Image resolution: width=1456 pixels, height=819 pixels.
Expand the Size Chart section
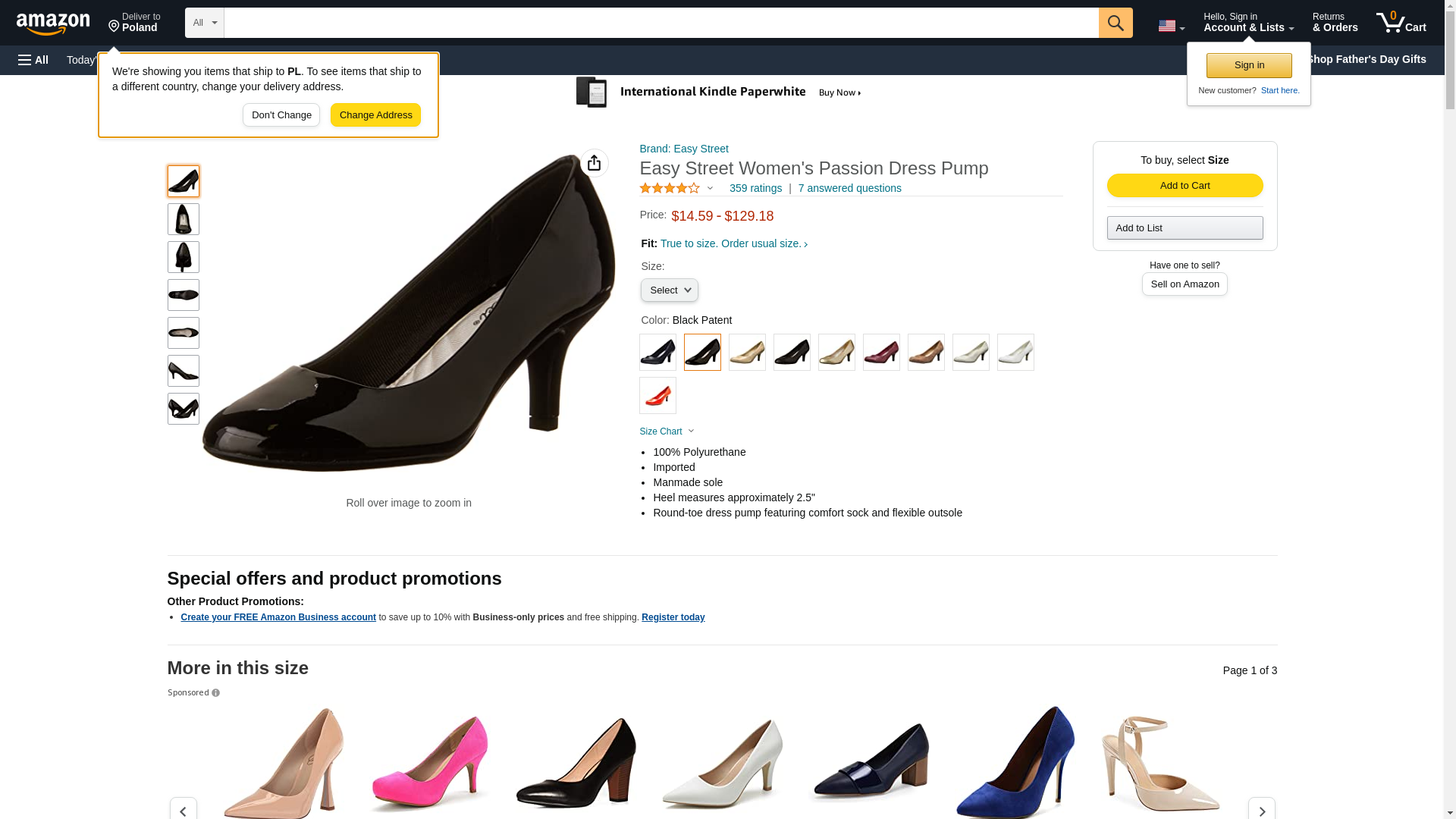(667, 431)
